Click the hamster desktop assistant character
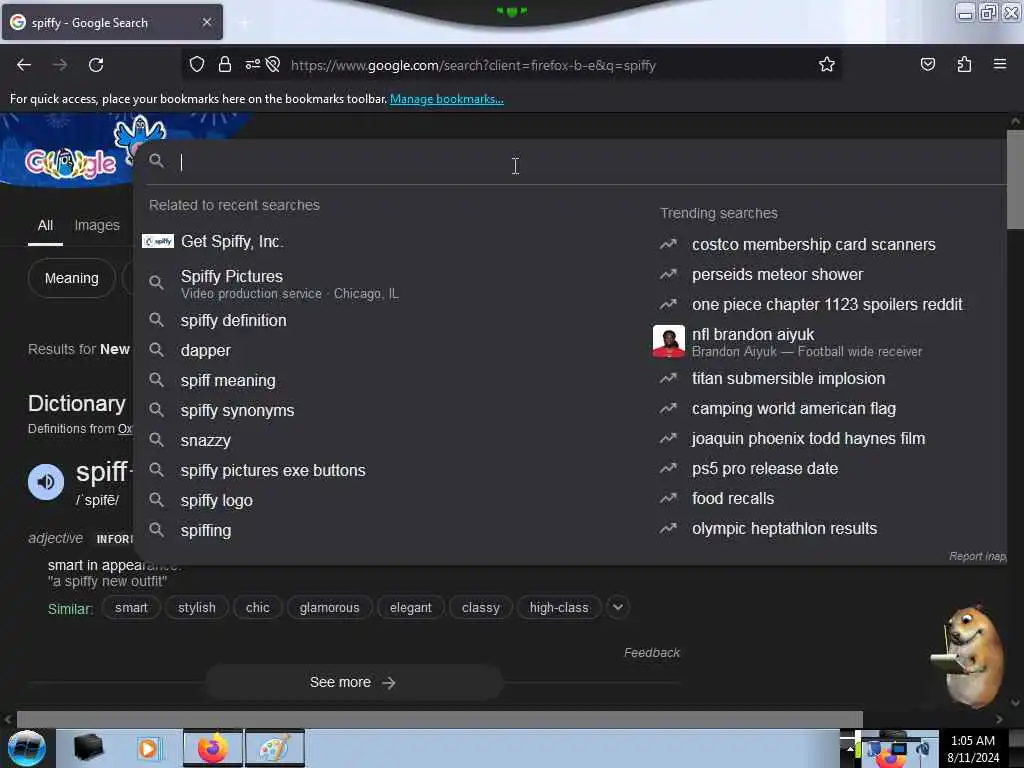The height and width of the screenshot is (768, 1024). 968,657
